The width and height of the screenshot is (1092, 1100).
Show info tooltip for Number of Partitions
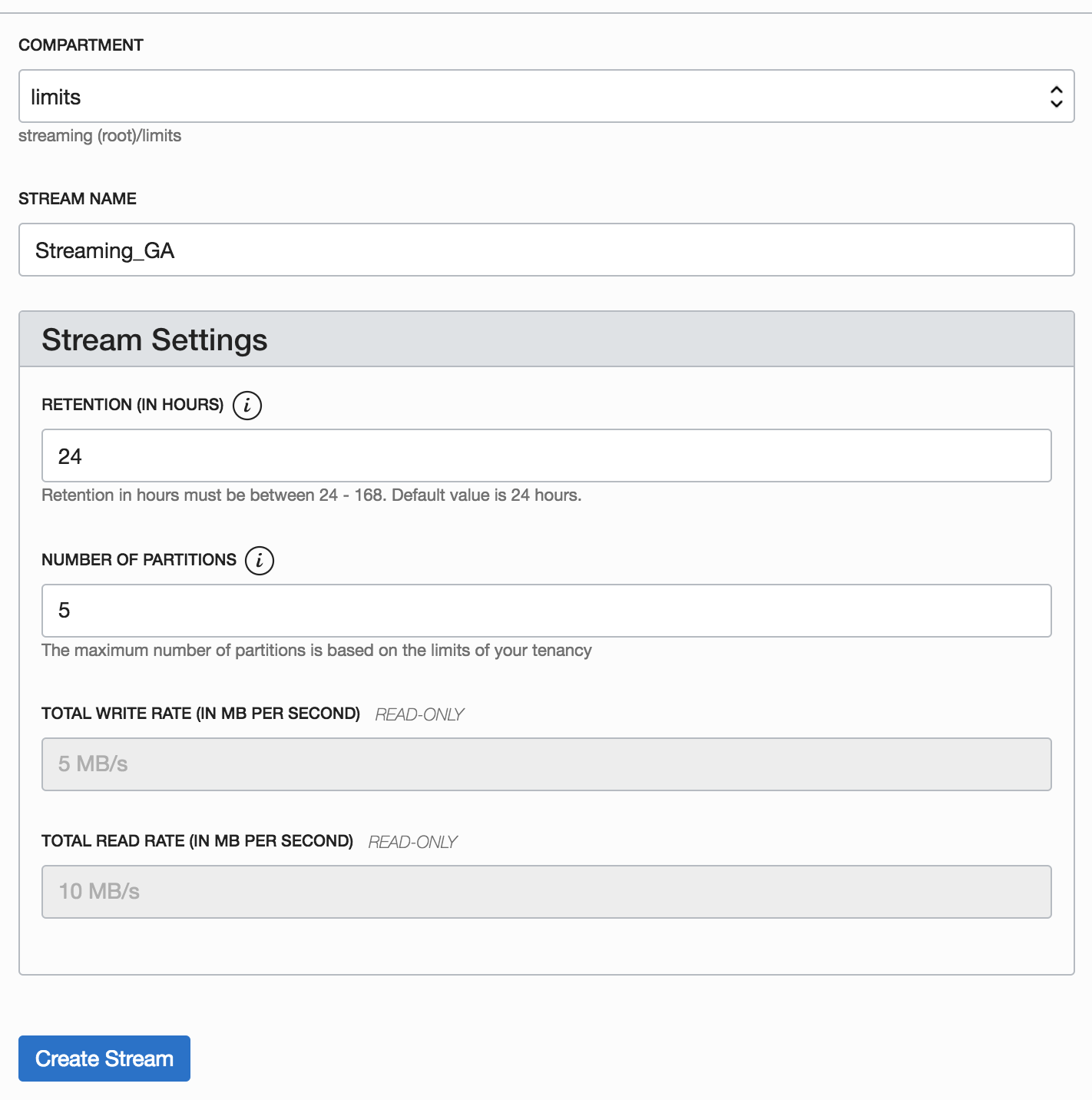pyautogui.click(x=260, y=560)
